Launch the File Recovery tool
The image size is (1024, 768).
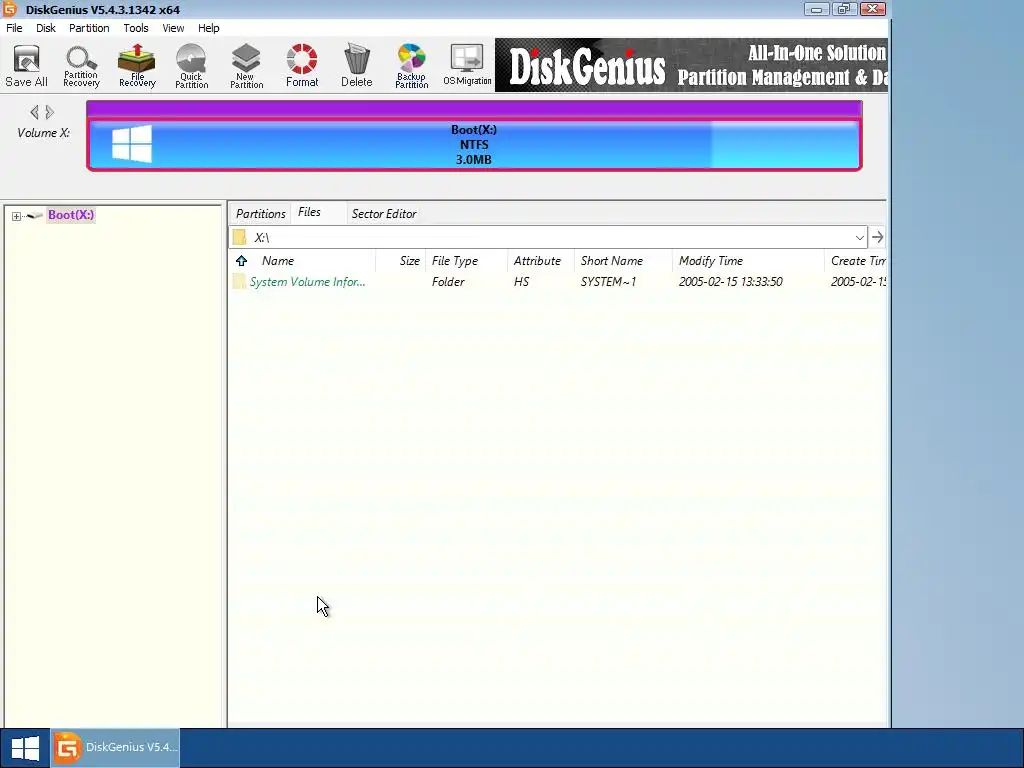pyautogui.click(x=137, y=66)
